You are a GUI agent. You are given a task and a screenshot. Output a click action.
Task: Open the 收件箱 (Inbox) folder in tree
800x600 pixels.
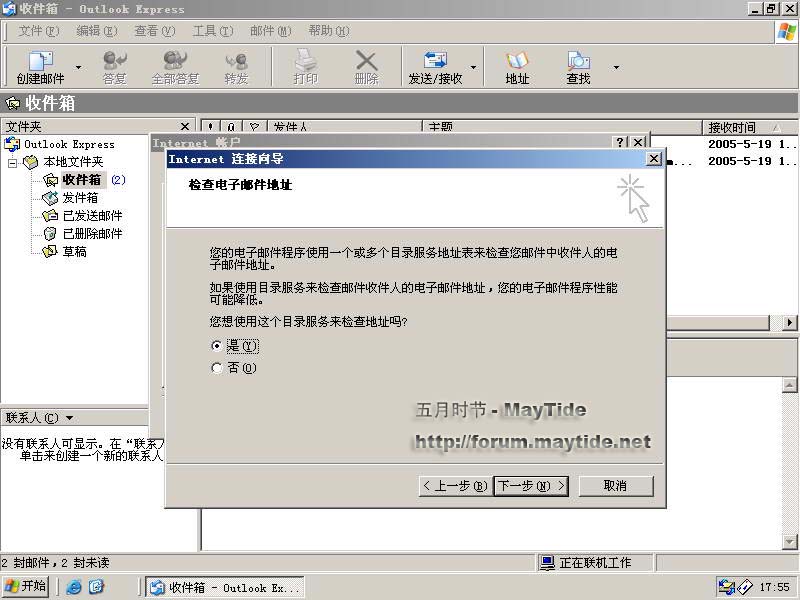pyautogui.click(x=82, y=180)
